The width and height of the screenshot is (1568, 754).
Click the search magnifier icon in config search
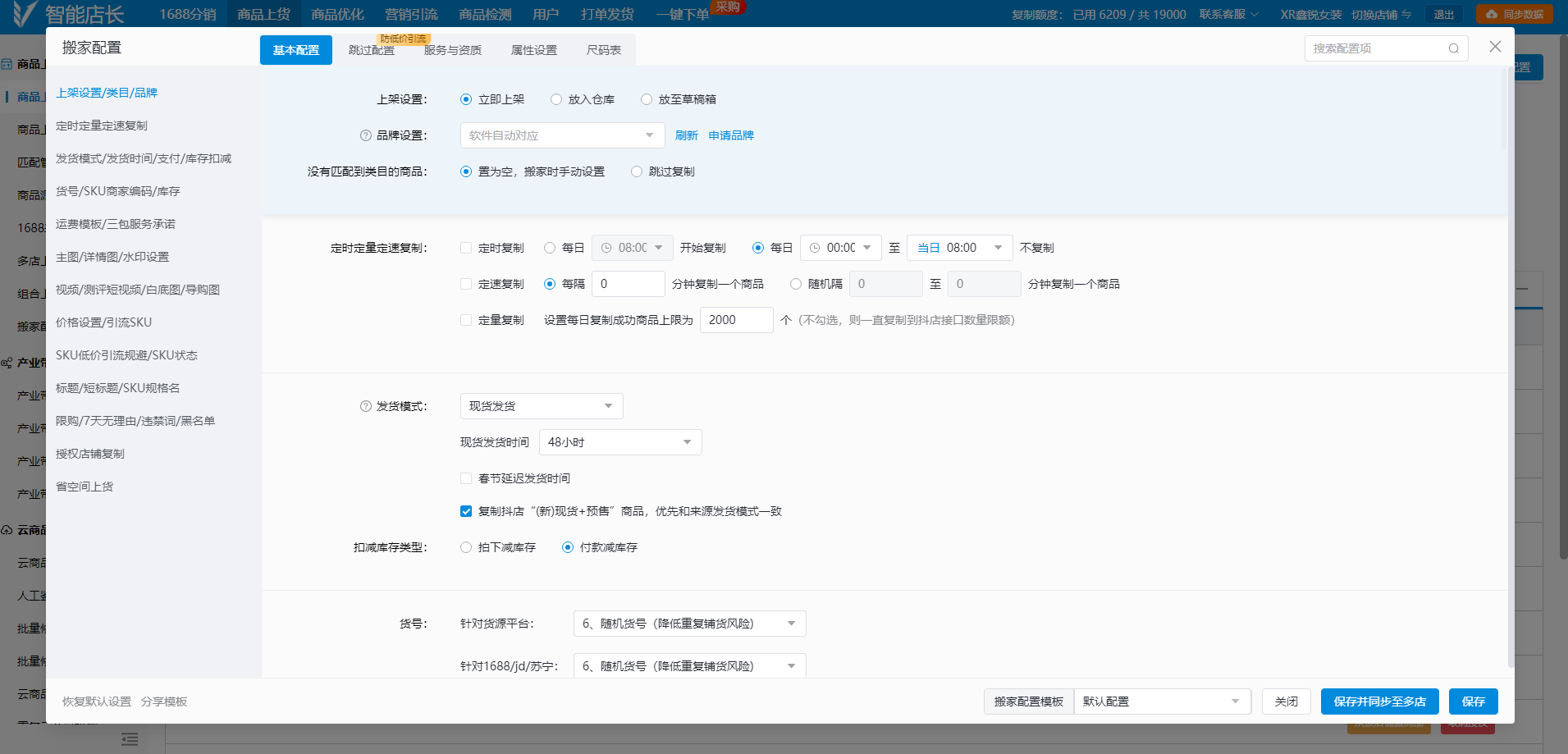[x=1453, y=48]
